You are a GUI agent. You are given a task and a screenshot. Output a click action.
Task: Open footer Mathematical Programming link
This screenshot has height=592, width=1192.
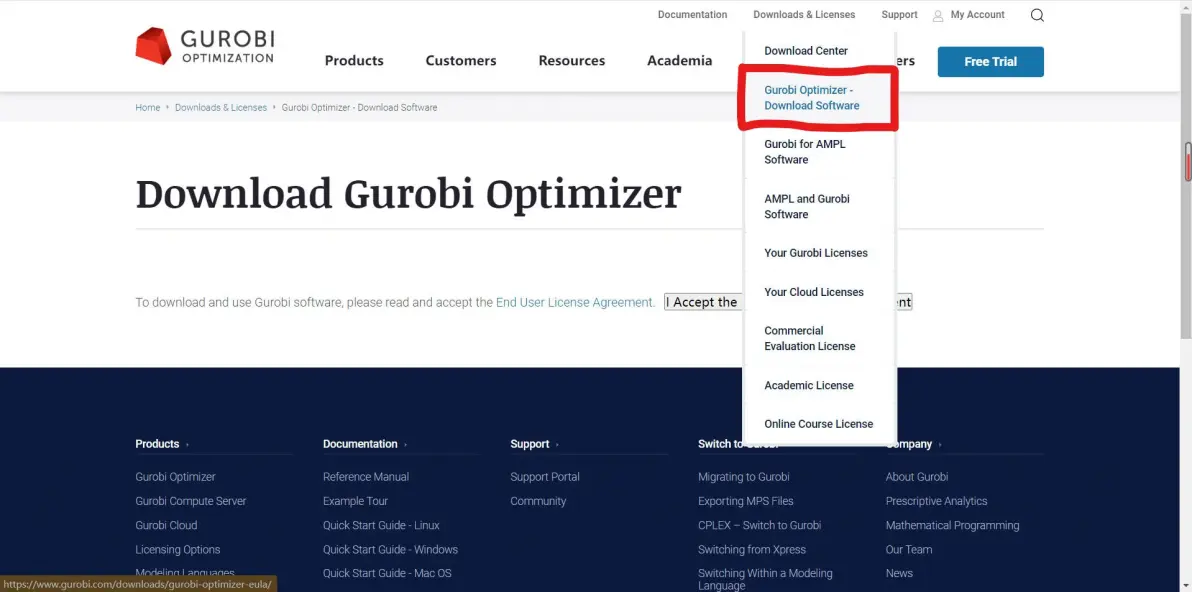point(953,525)
